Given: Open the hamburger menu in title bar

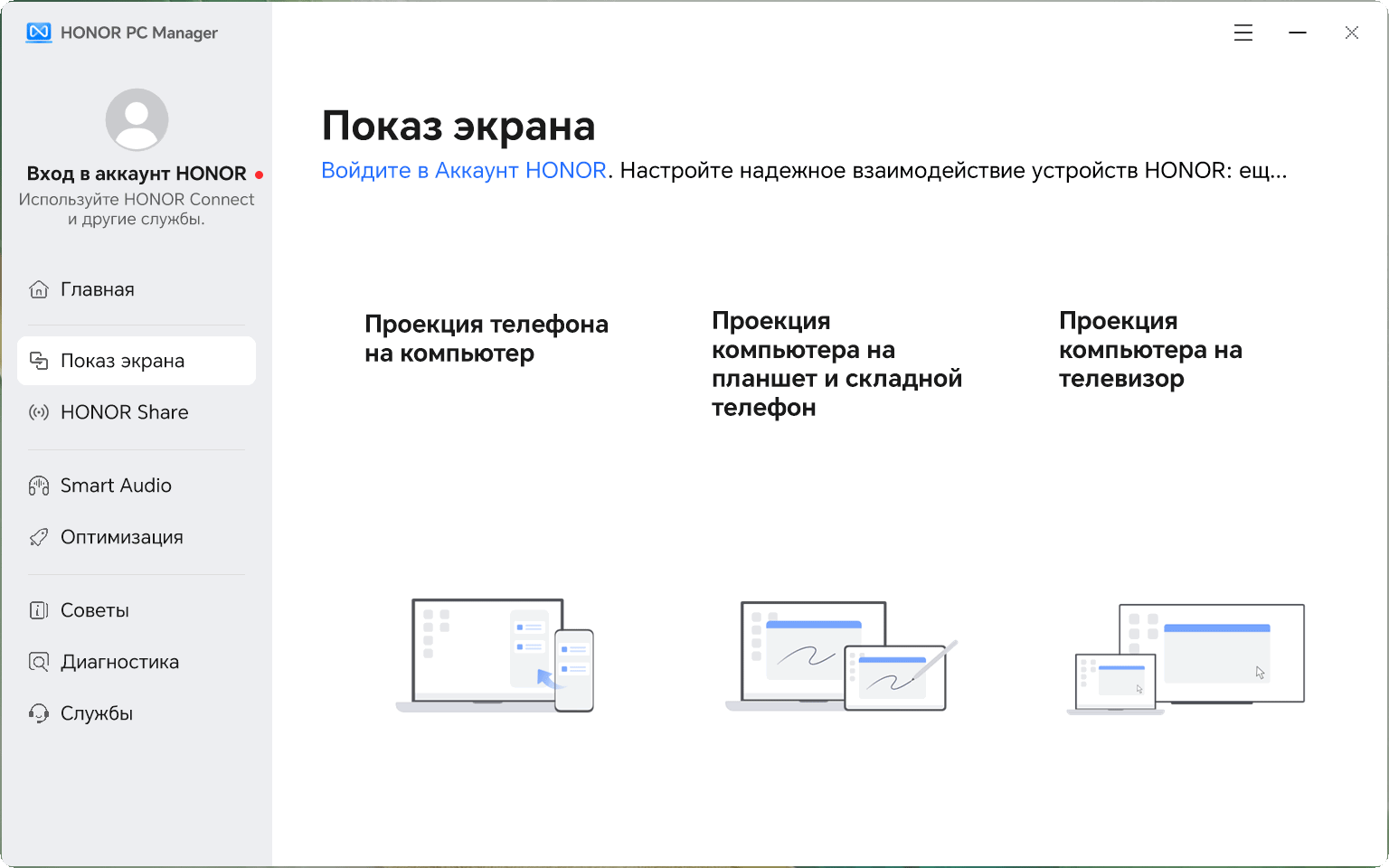Looking at the screenshot, I should click(1243, 33).
